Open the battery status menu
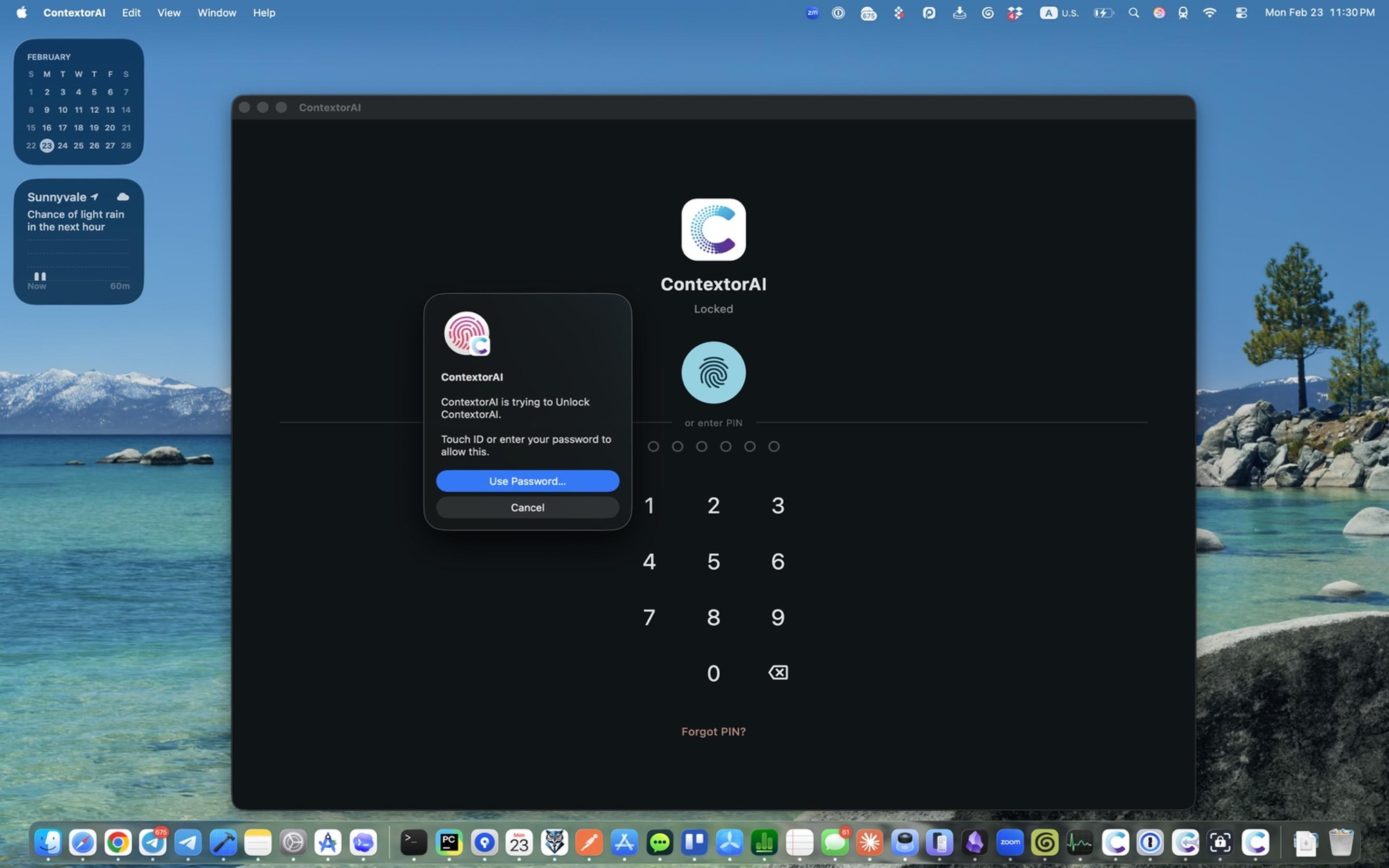This screenshot has height=868, width=1389. [x=1104, y=12]
